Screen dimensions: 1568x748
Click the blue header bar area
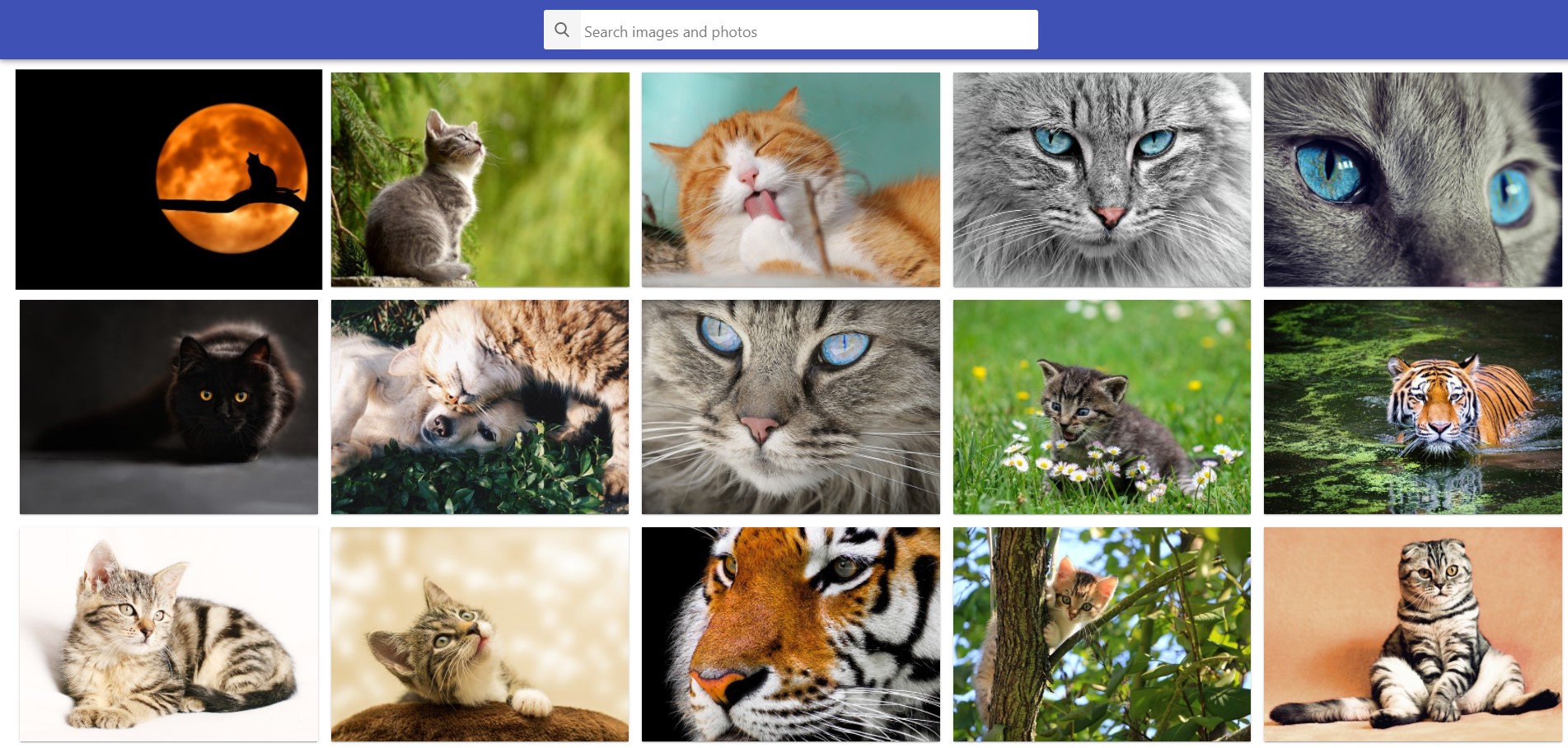click(272, 30)
